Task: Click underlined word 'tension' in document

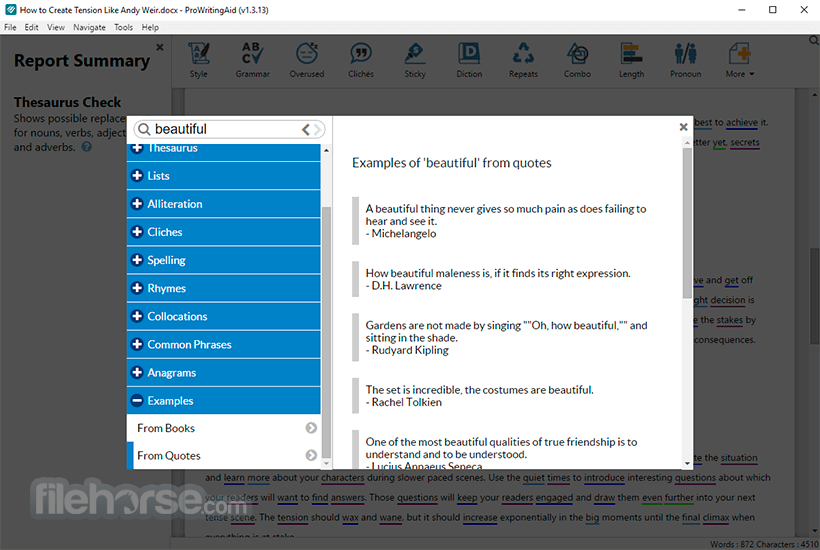Action: tap(293, 517)
